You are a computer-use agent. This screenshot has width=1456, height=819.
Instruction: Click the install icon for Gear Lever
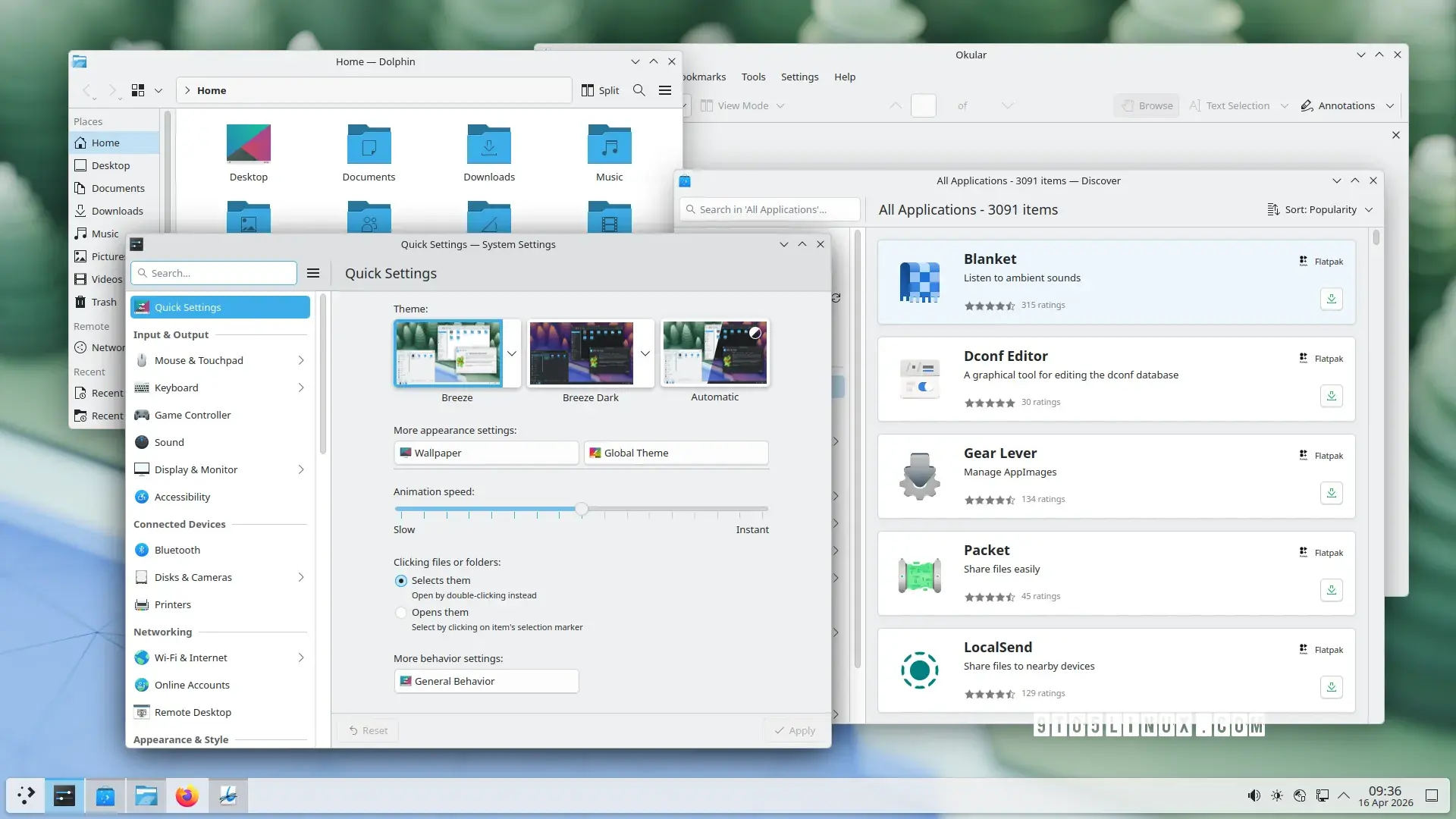point(1331,493)
